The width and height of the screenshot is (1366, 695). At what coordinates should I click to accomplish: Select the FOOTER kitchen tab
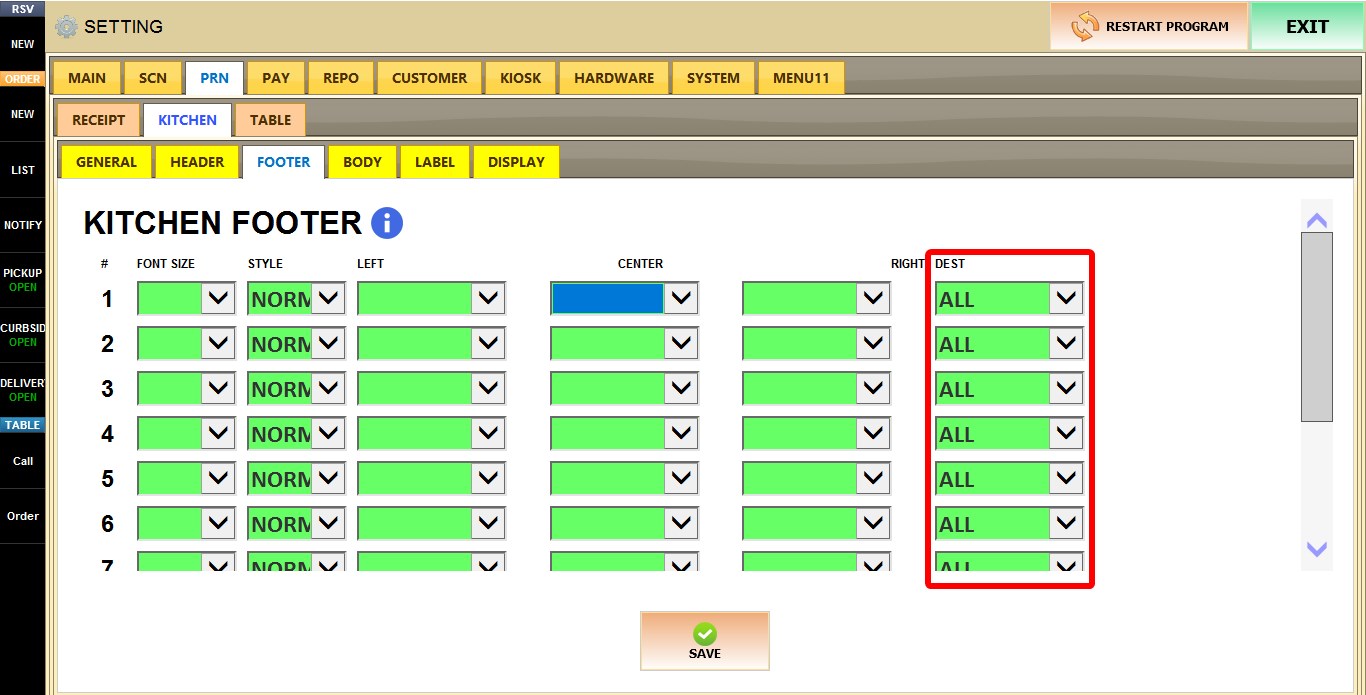[283, 162]
